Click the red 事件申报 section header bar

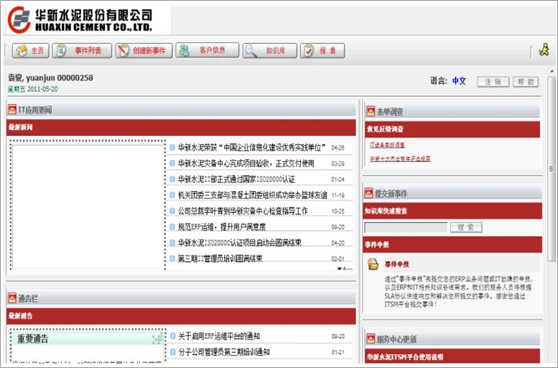(x=452, y=245)
